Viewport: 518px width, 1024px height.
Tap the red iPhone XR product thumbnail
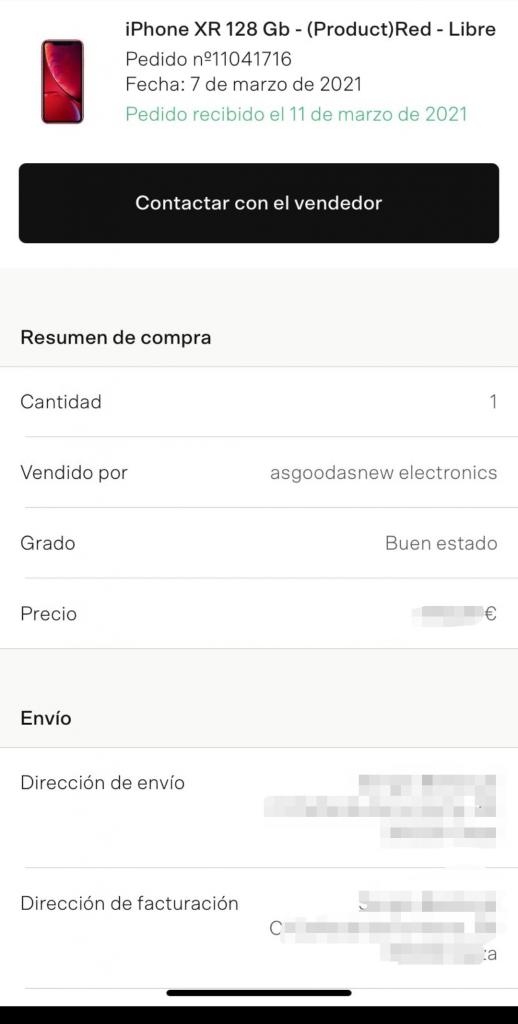coord(63,82)
